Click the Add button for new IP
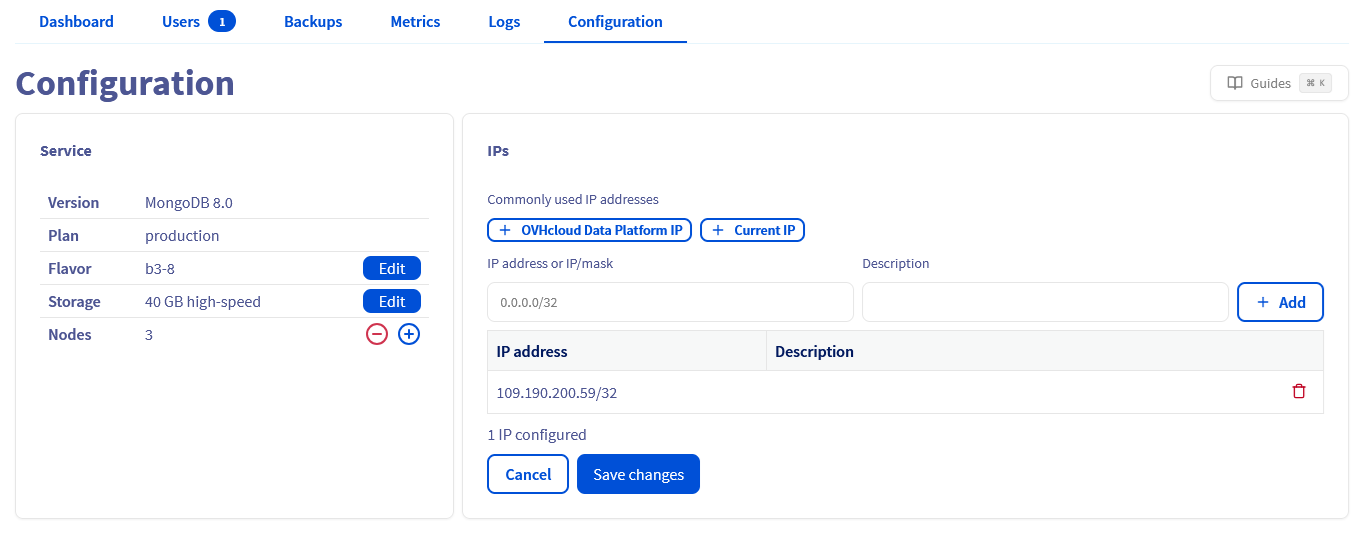Image resolution: width=1362 pixels, height=534 pixels. (1280, 302)
